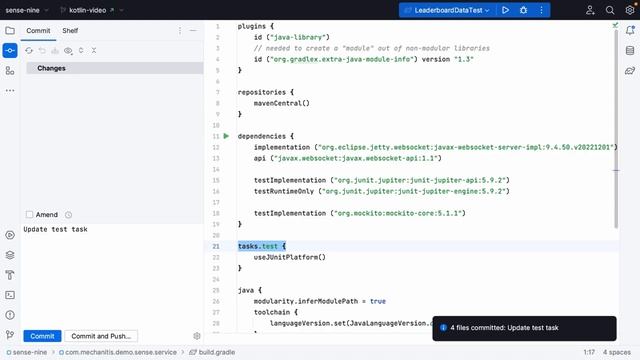Open the Gradle elephant tool window
Viewport: 640px width, 360px height.
[630, 71]
